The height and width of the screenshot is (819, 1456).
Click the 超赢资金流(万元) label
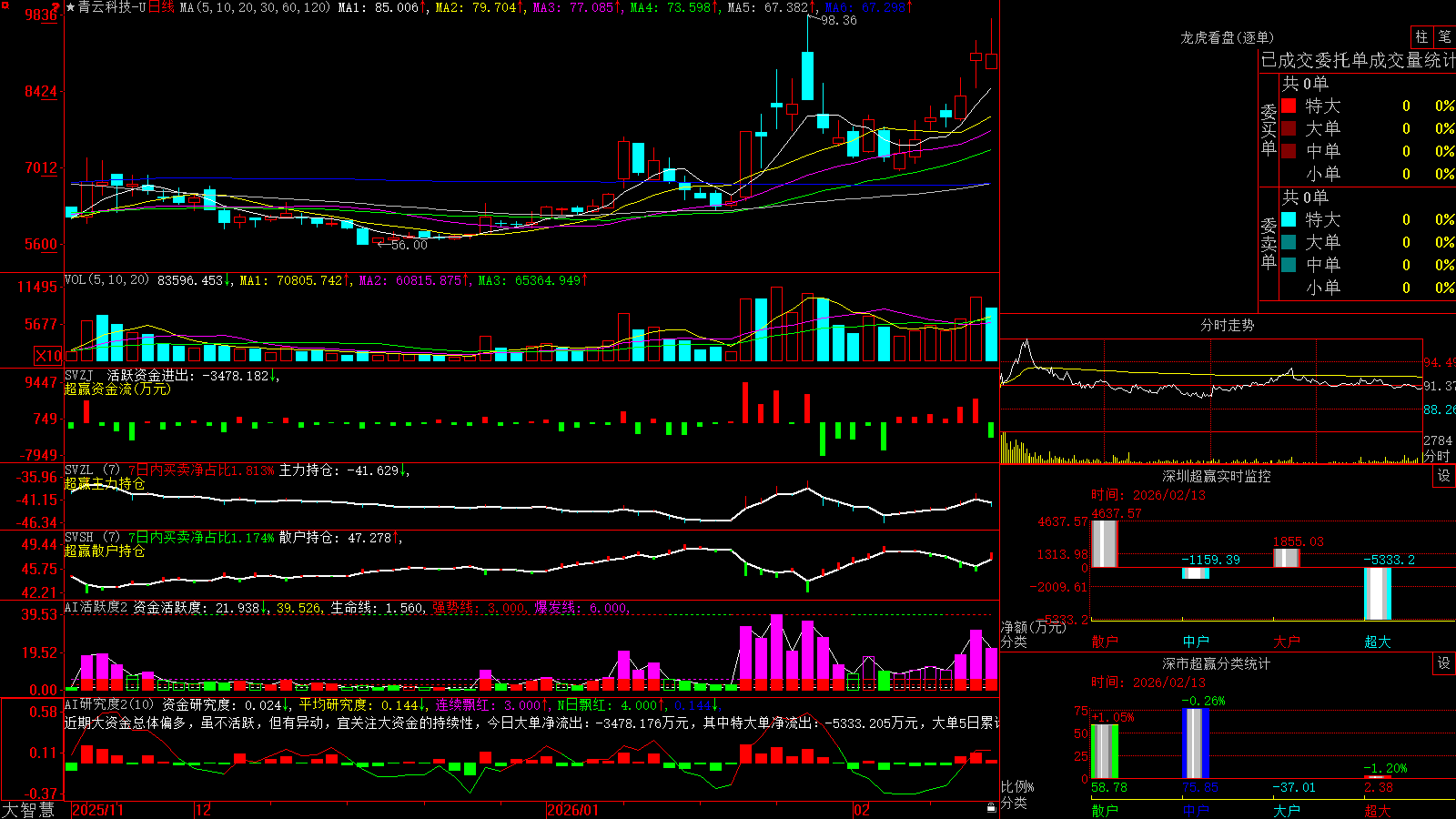coord(117,389)
